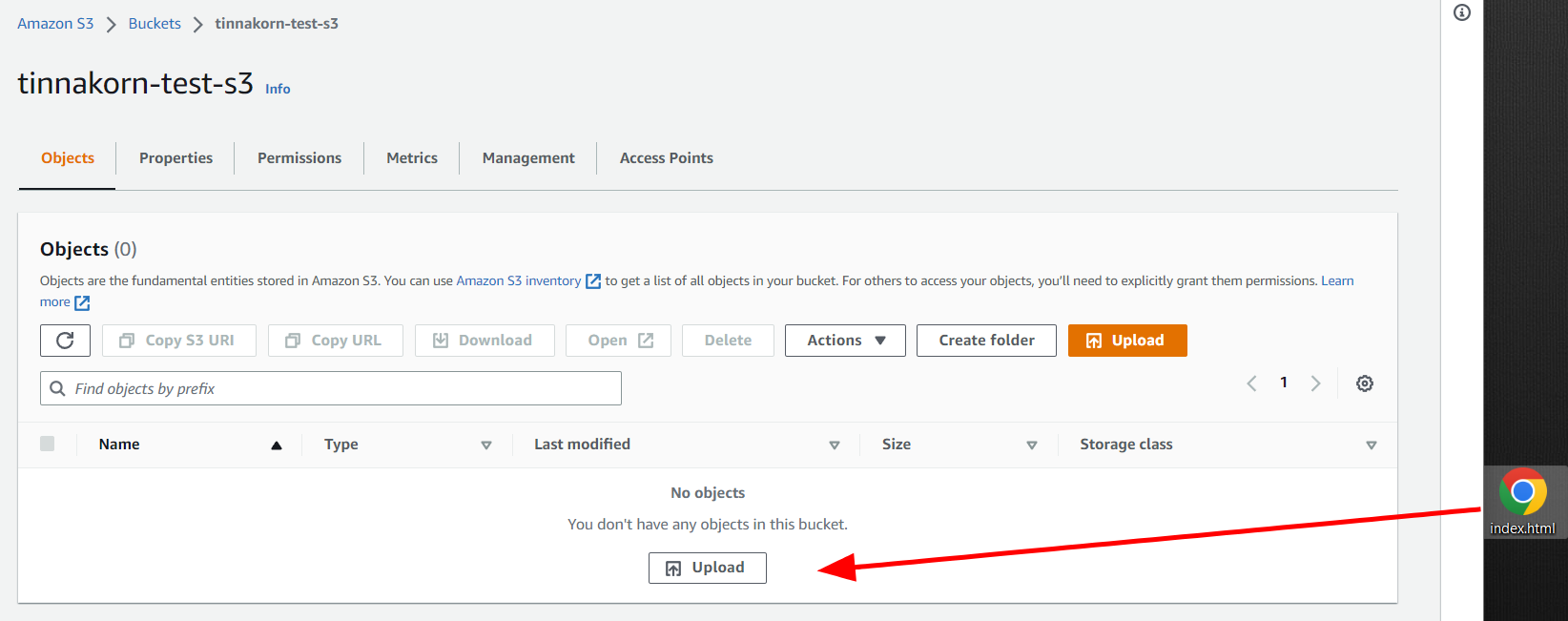This screenshot has height=621, width=1568.
Task: Click page number 1 in pagination
Action: (x=1284, y=383)
